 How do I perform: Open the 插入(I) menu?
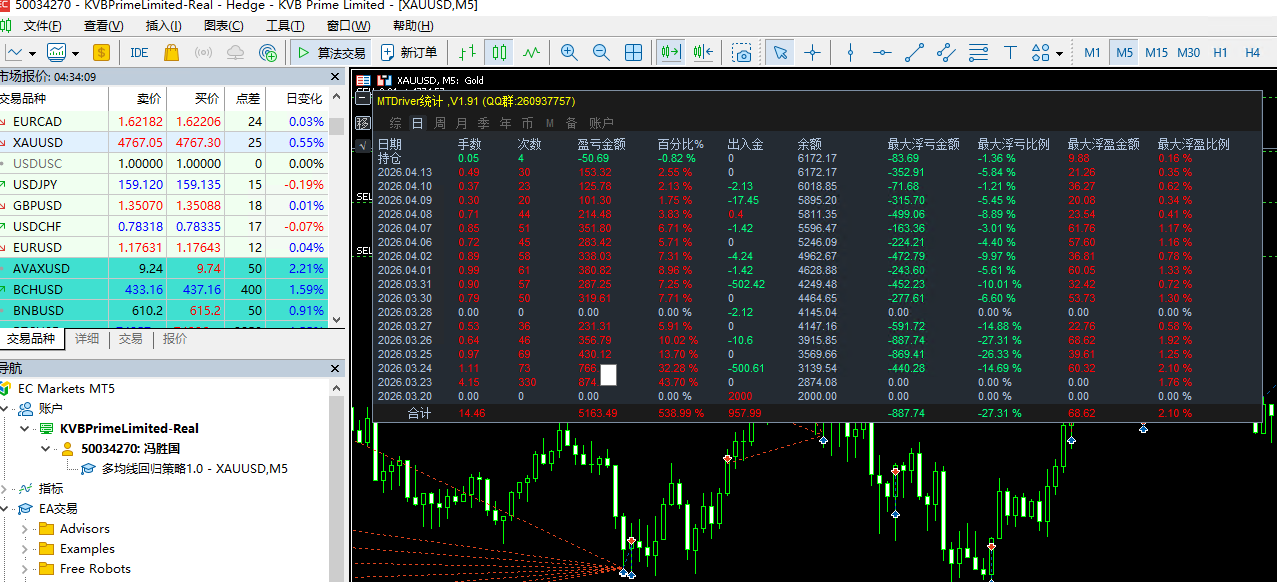coord(164,26)
